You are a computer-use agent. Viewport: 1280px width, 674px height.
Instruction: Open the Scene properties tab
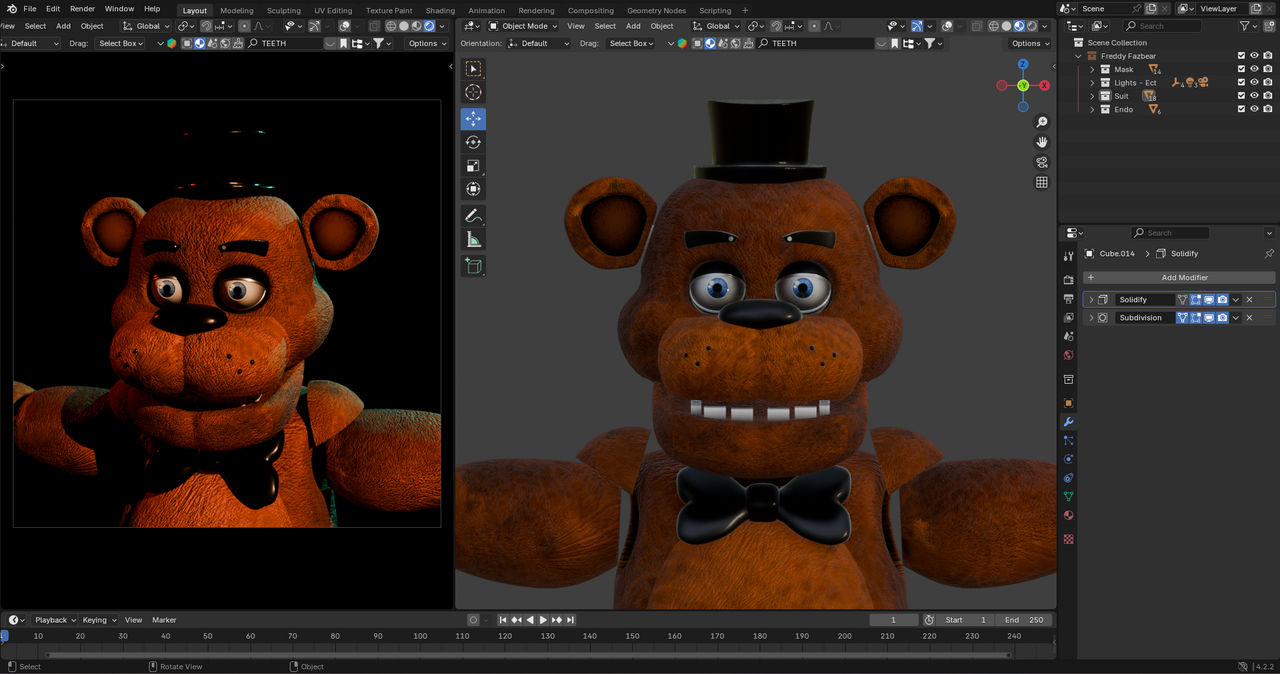pyautogui.click(x=1068, y=337)
